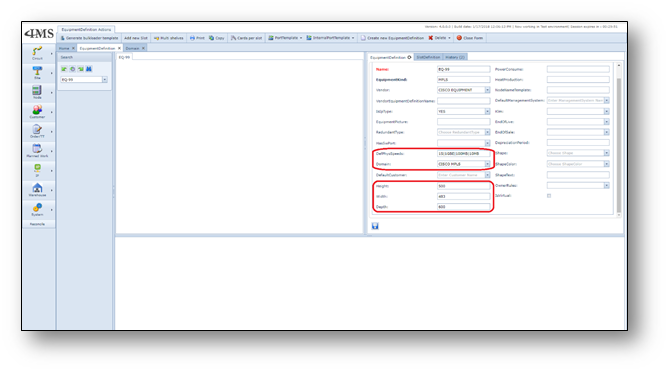
Task: Expand the RedundantType dropdown
Action: 487,132
